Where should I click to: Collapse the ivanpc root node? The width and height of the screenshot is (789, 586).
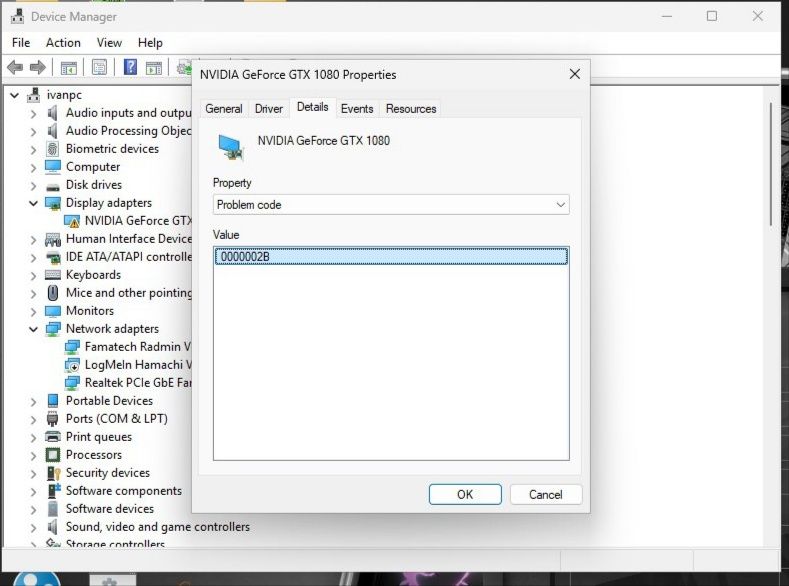click(x=15, y=95)
